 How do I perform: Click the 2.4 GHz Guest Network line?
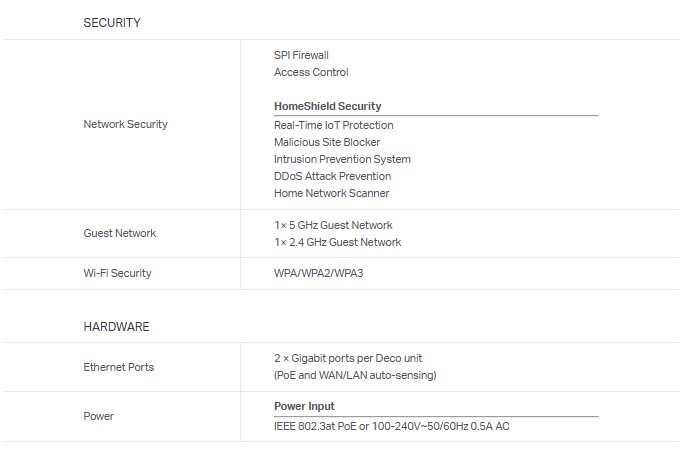pos(337,242)
